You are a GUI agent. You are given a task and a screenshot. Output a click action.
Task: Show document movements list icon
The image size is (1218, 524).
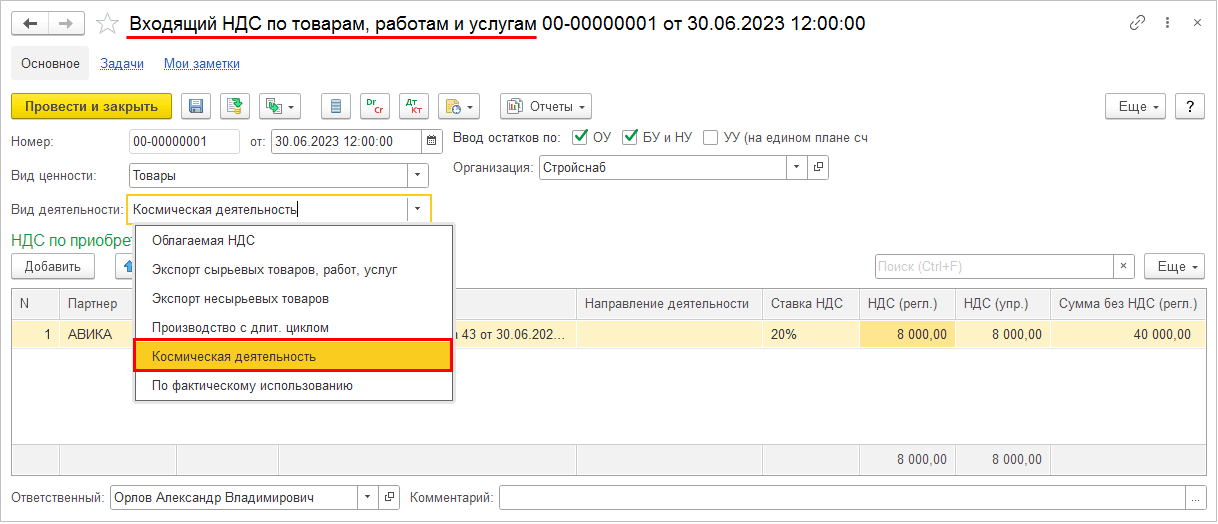[335, 106]
